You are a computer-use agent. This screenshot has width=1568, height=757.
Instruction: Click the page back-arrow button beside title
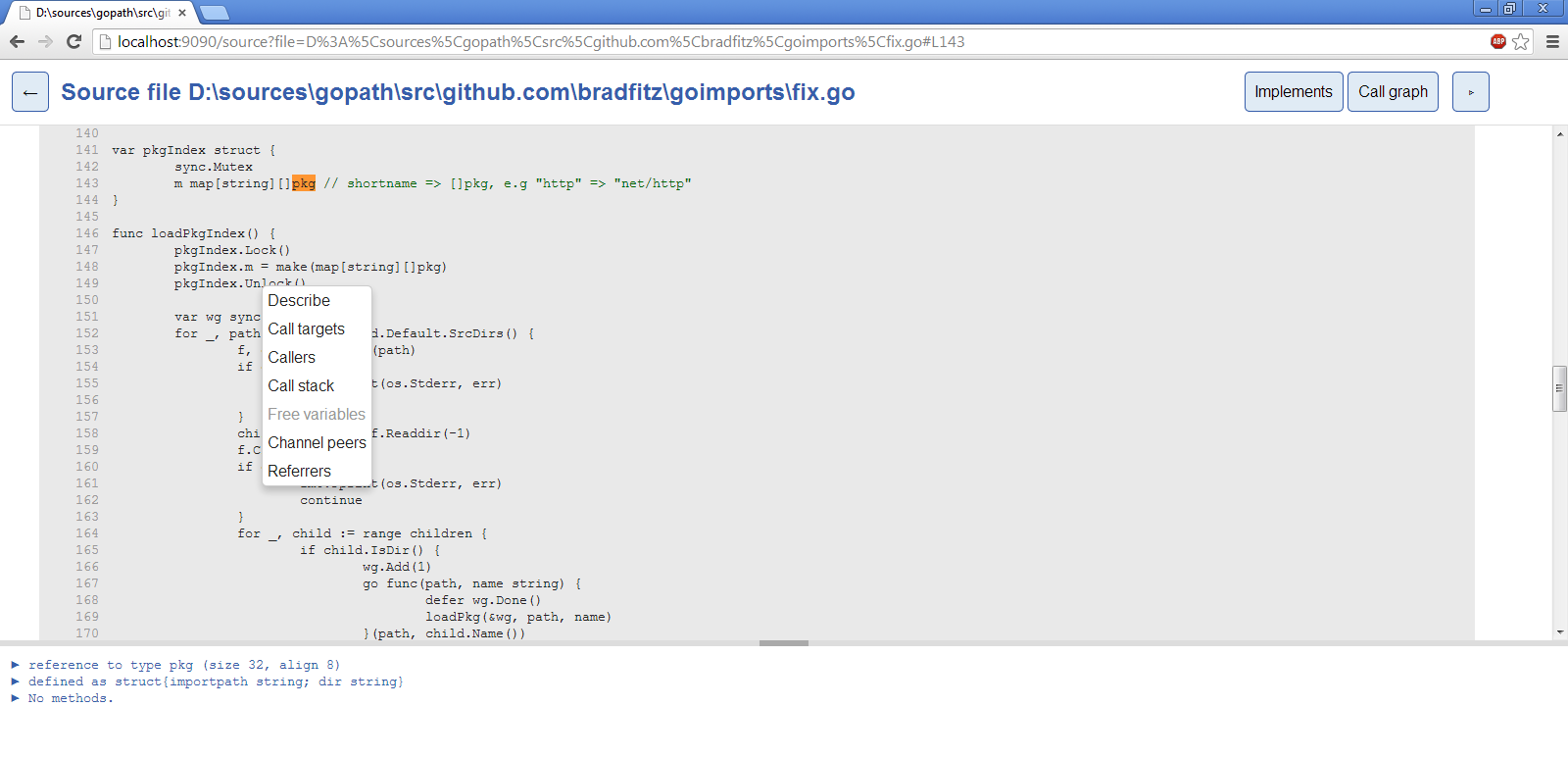click(x=30, y=92)
